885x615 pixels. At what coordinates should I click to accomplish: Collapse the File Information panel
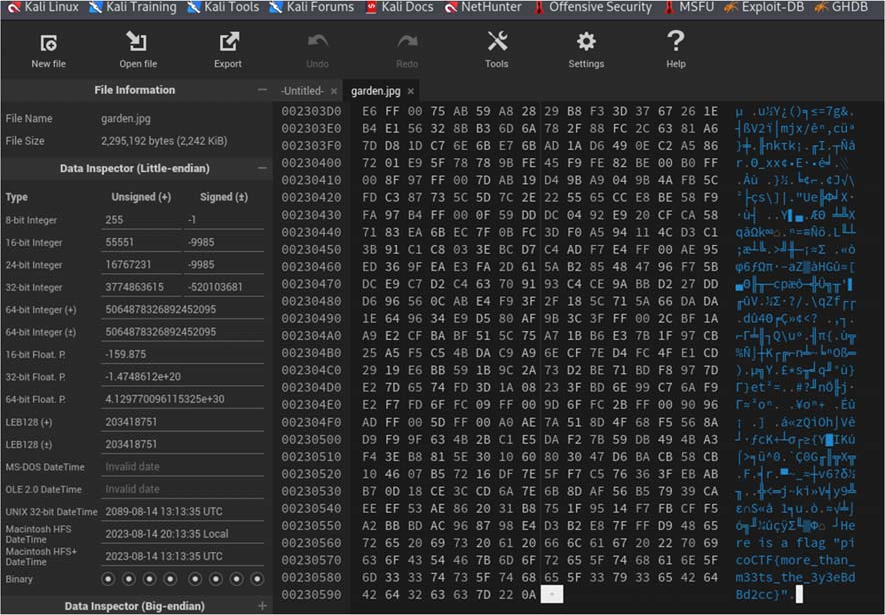[x=262, y=90]
